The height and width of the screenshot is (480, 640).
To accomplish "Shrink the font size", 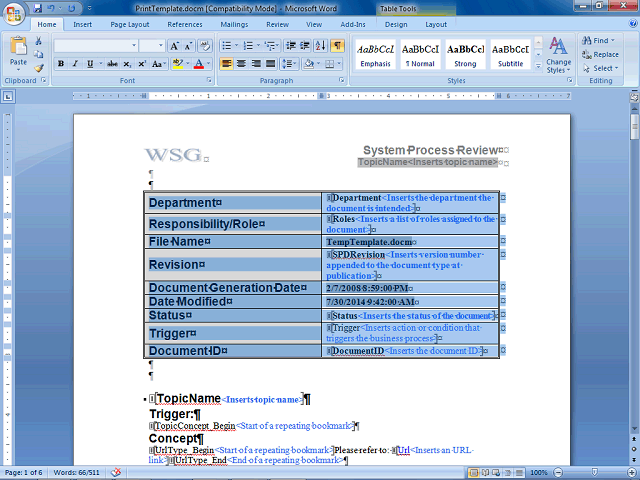I will coord(188,46).
